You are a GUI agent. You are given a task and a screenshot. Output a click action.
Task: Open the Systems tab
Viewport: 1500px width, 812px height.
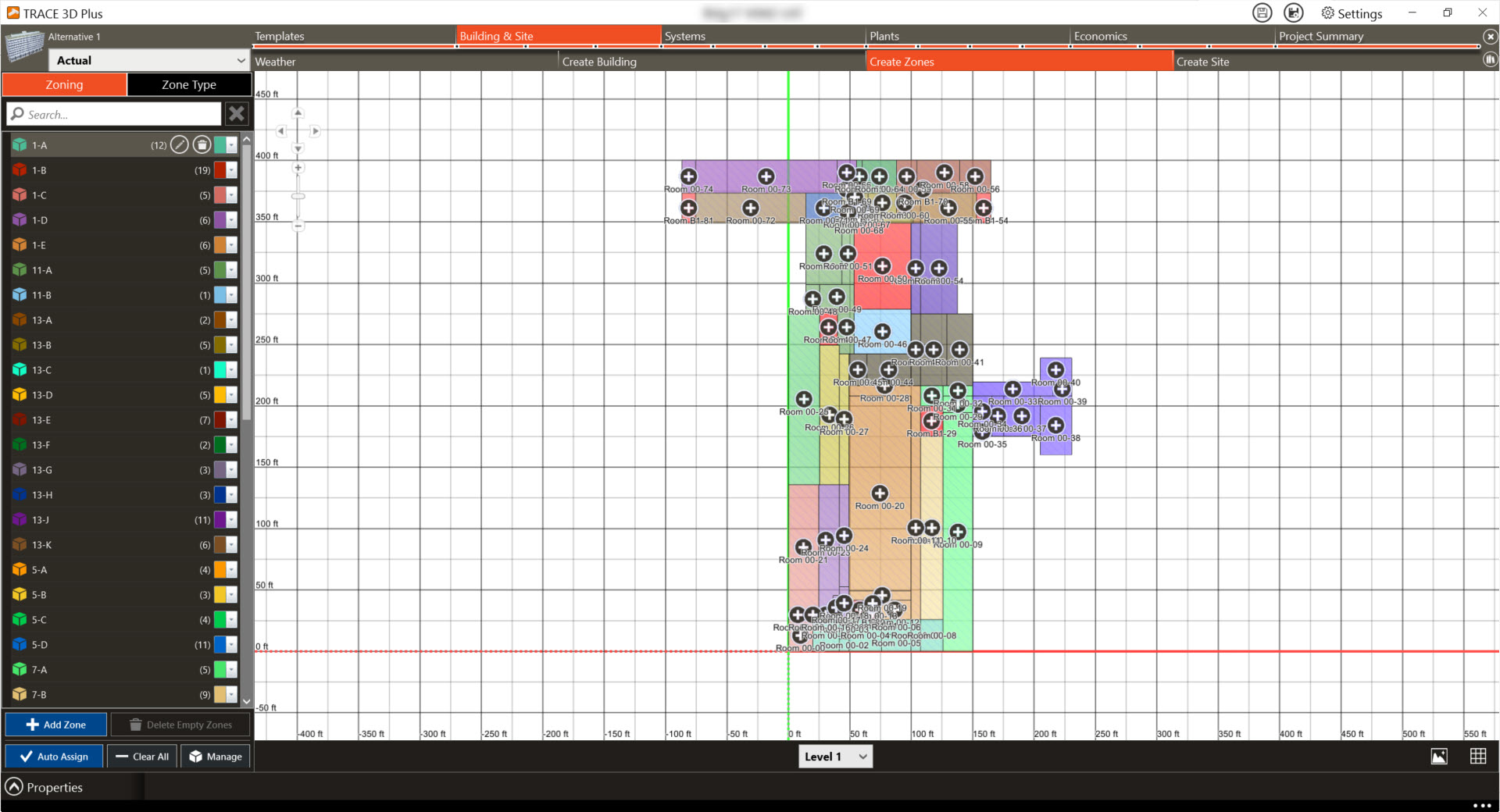point(685,36)
